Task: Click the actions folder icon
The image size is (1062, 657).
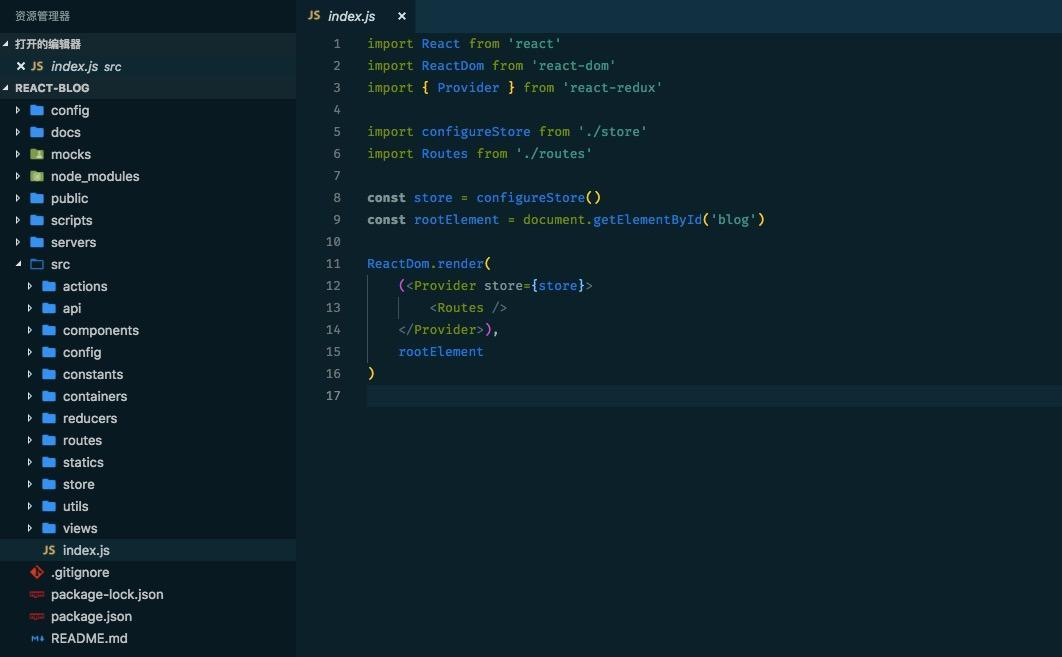Action: point(49,286)
